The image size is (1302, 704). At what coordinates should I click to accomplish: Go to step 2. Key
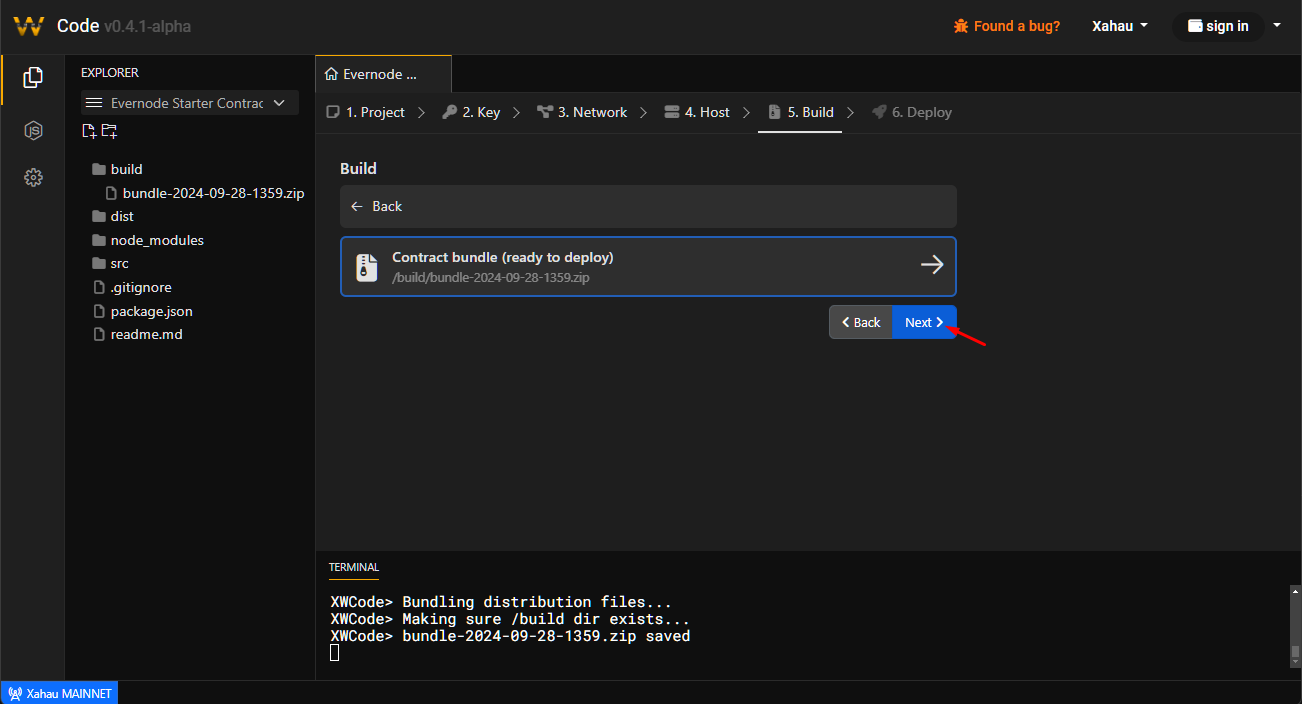pos(471,112)
